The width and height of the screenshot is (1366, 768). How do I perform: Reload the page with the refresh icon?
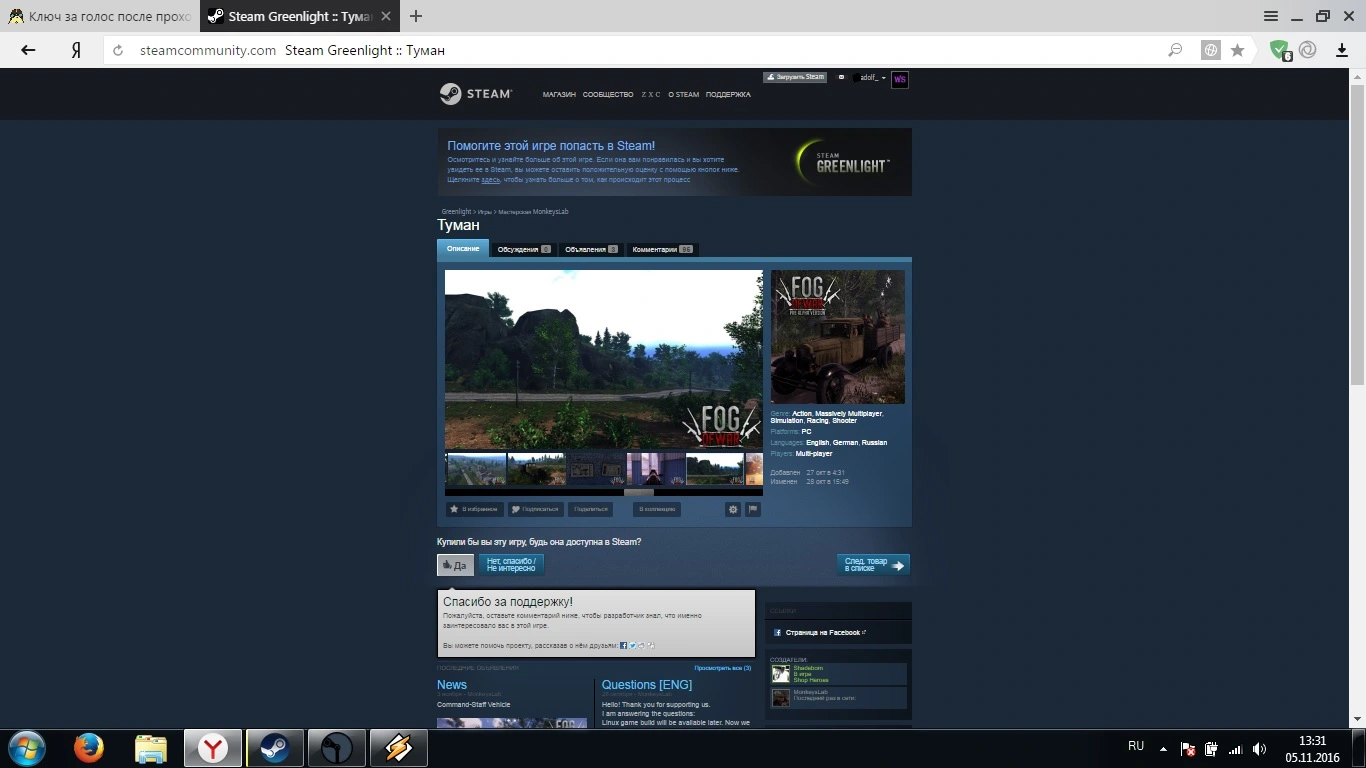click(x=118, y=50)
